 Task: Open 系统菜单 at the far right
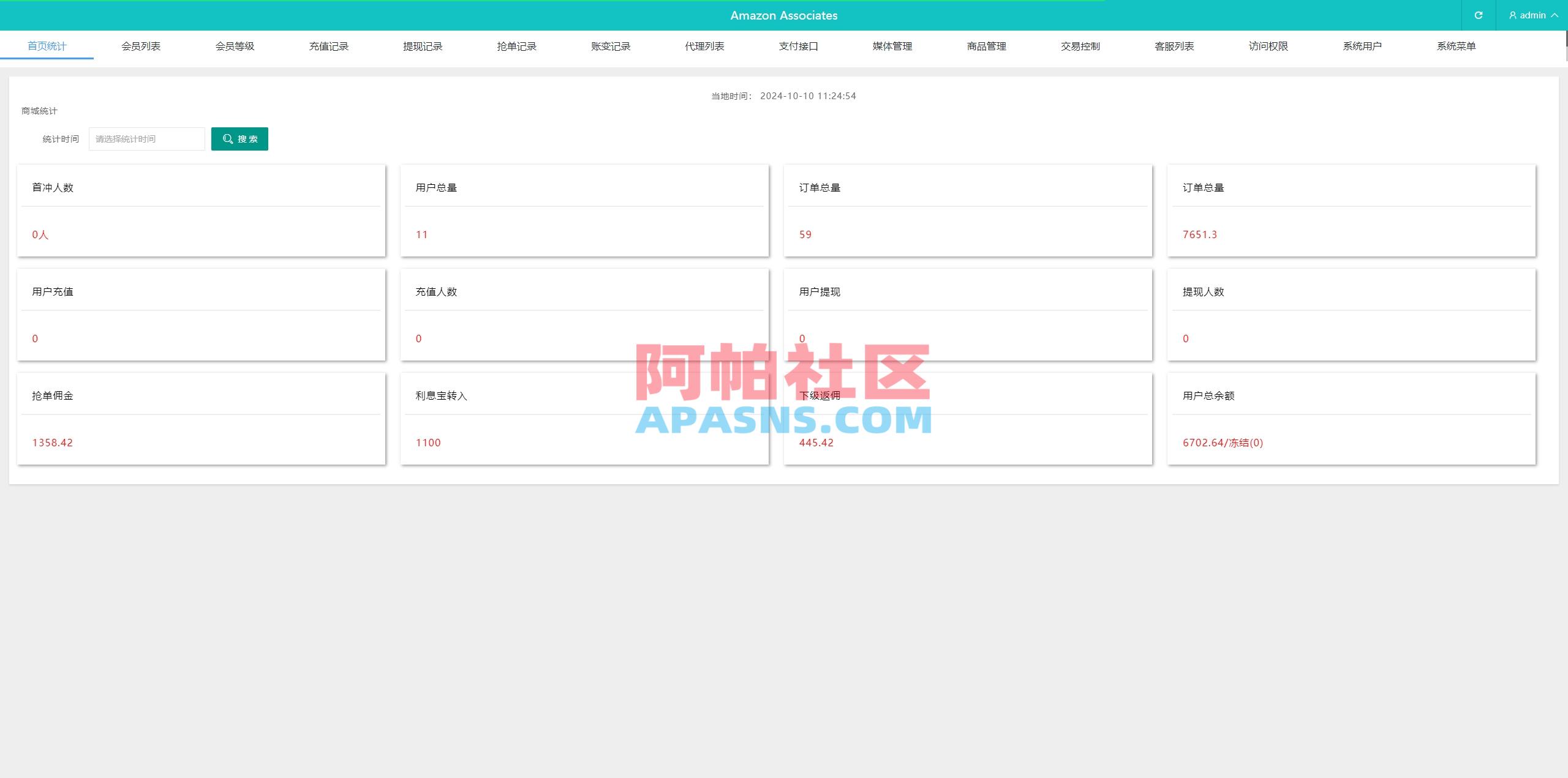[x=1456, y=46]
